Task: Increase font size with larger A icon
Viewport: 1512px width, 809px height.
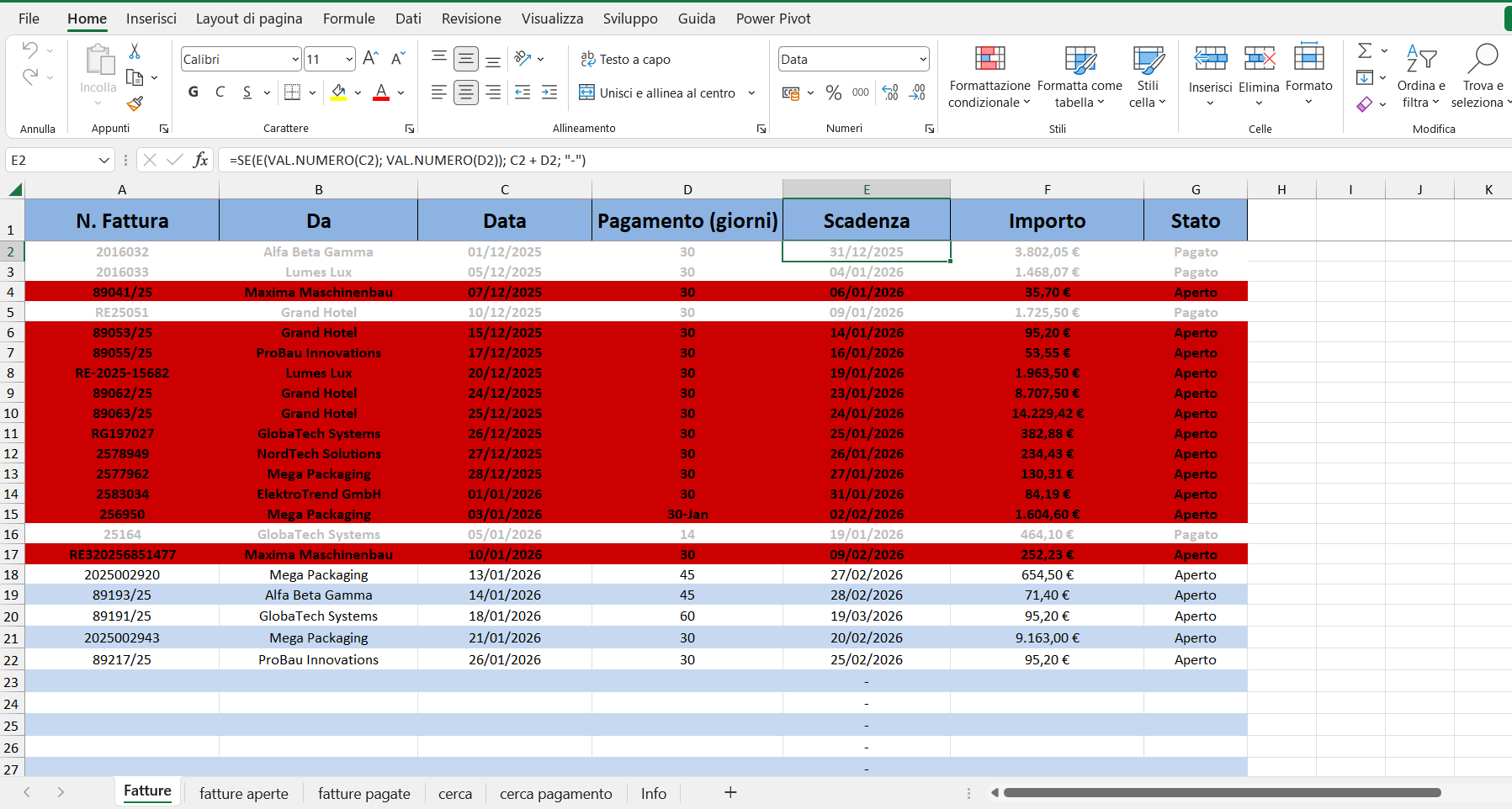Action: (369, 58)
